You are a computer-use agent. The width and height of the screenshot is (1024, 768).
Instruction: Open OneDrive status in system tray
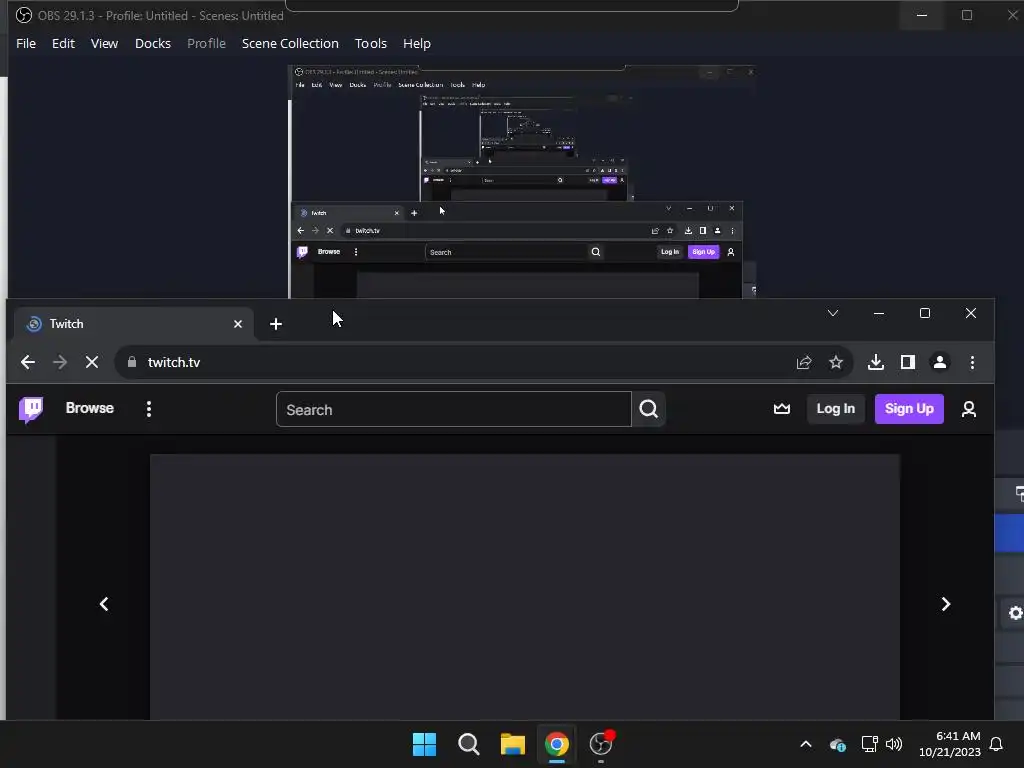click(838, 744)
